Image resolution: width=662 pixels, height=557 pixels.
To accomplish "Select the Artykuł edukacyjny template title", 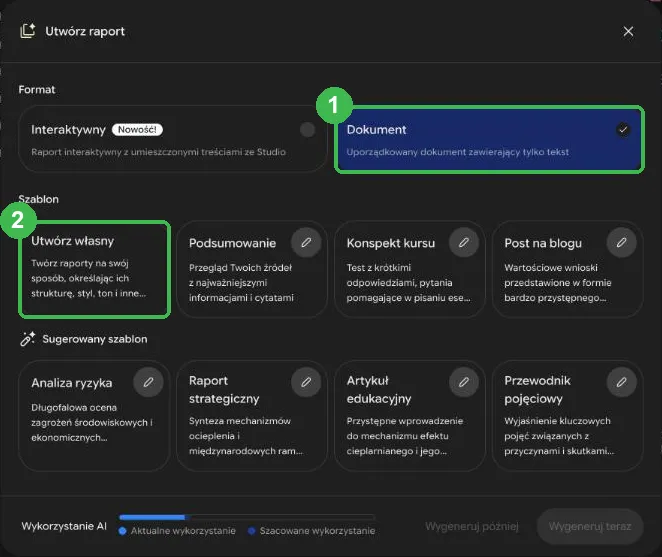I will point(379,390).
